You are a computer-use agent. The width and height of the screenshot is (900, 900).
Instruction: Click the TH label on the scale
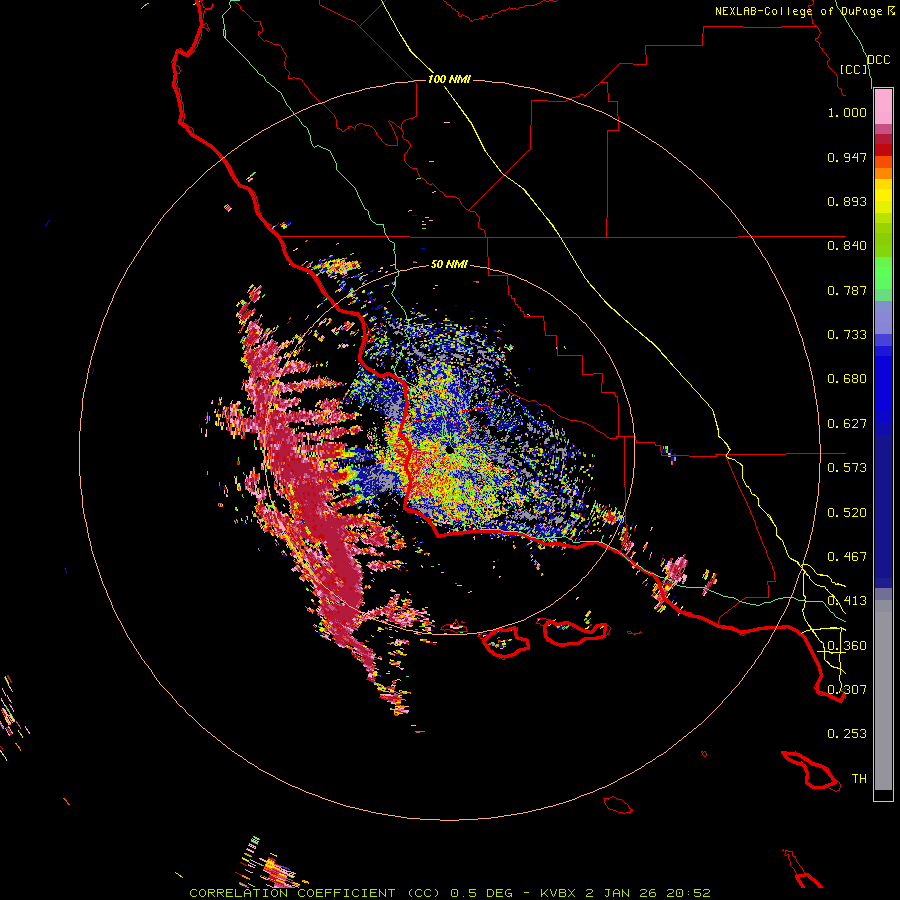[859, 779]
